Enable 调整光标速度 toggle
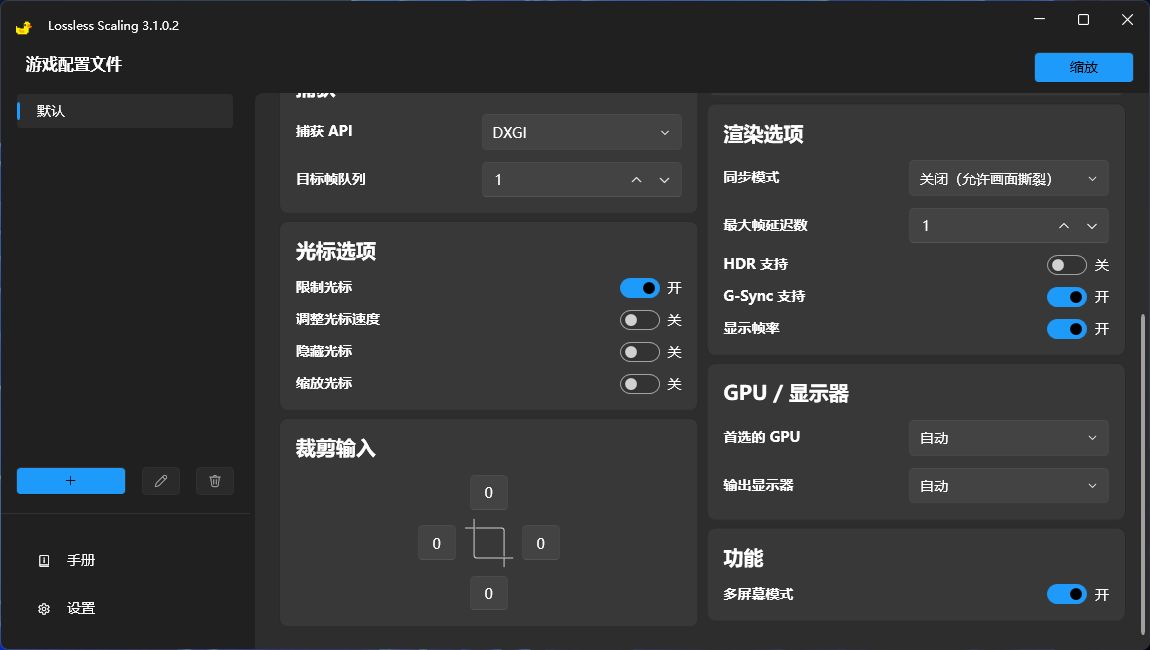The width and height of the screenshot is (1150, 650). pyautogui.click(x=640, y=320)
